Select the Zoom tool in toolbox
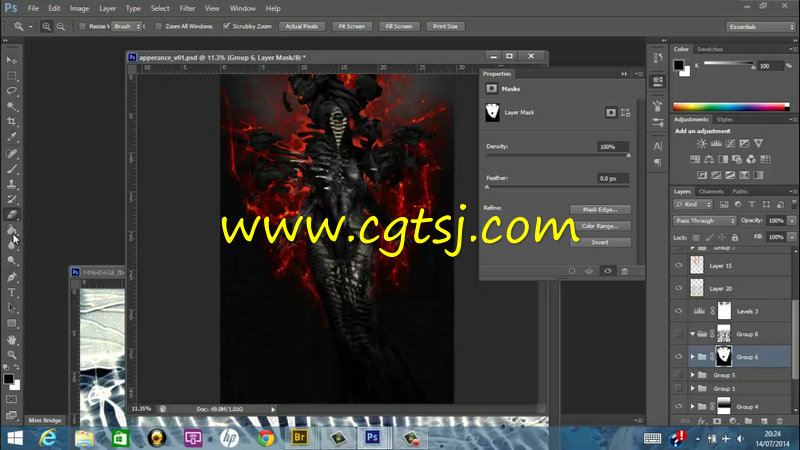 pos(11,355)
